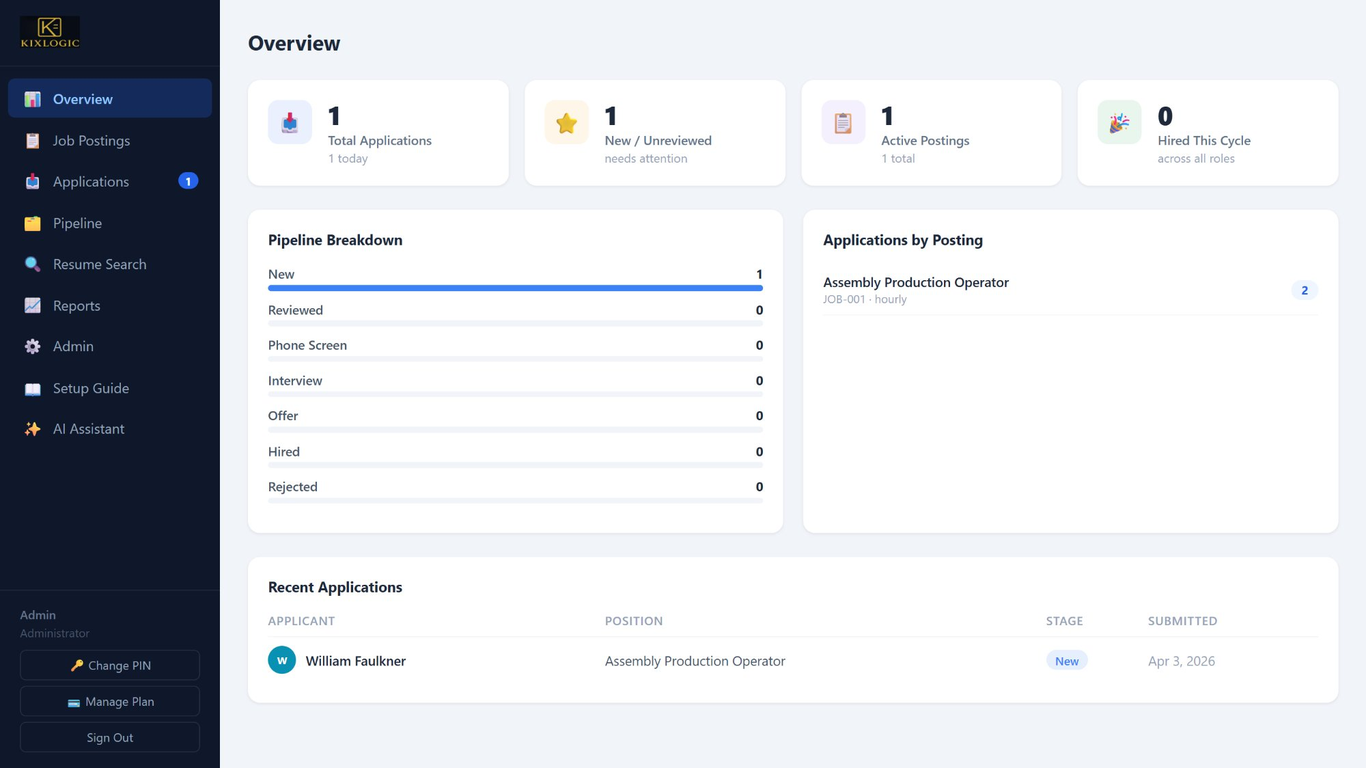Sign out of the account
1366x768 pixels.
point(110,737)
